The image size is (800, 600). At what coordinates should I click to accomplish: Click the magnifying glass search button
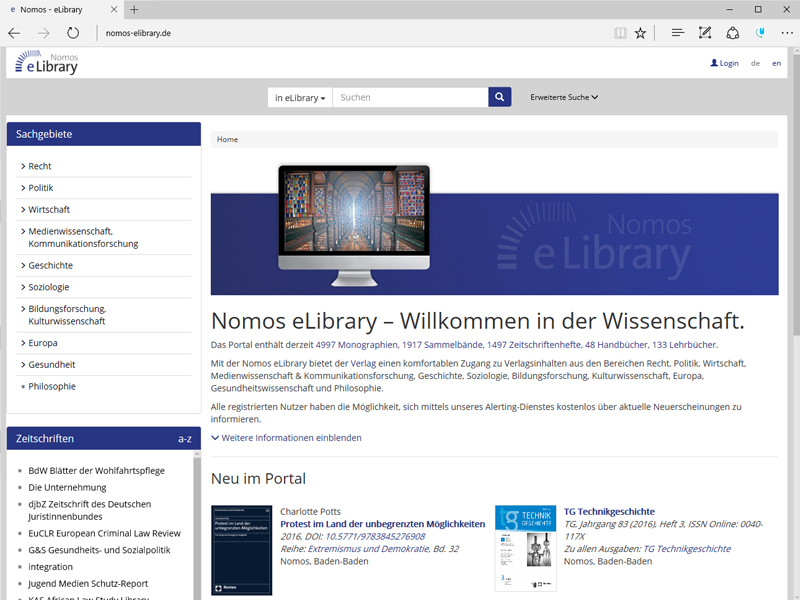coord(499,97)
